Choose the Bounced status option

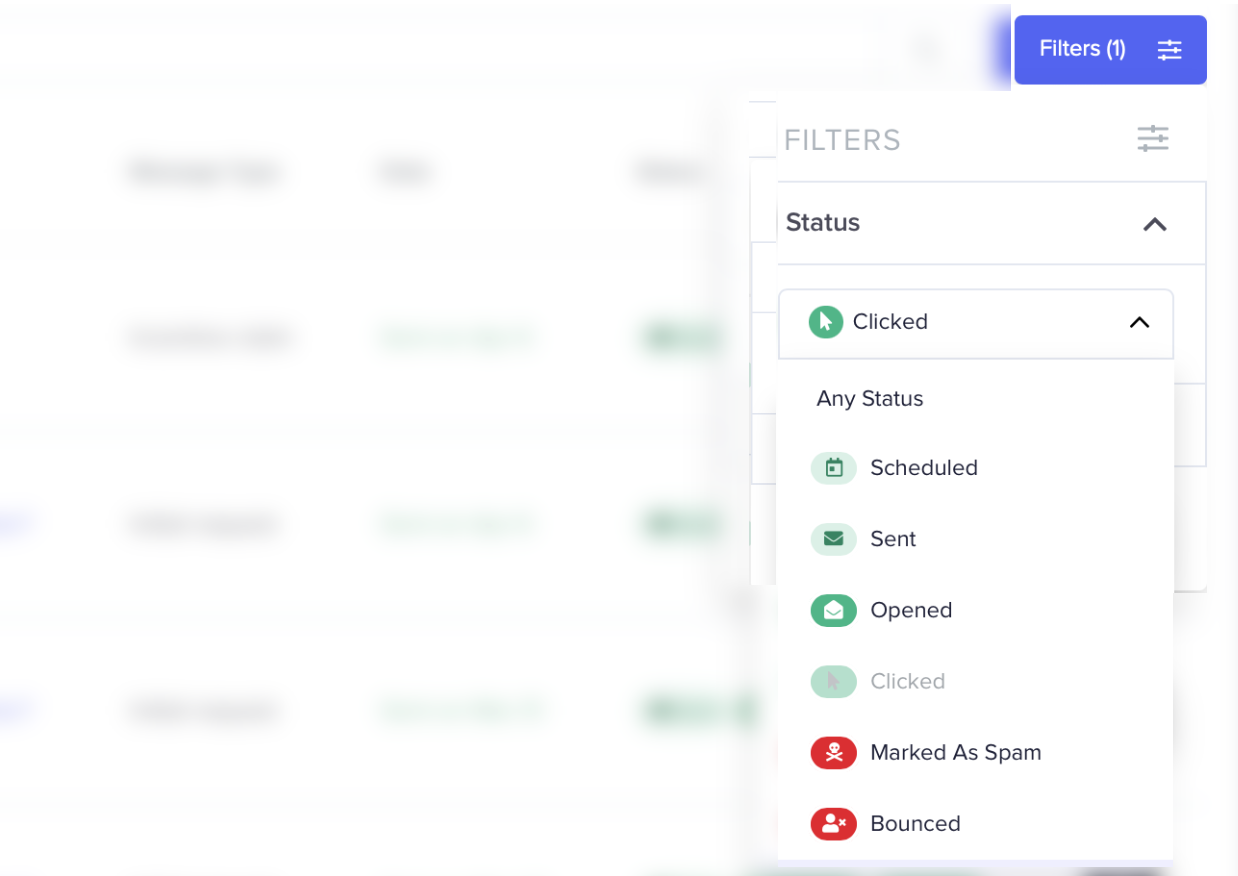(x=915, y=824)
